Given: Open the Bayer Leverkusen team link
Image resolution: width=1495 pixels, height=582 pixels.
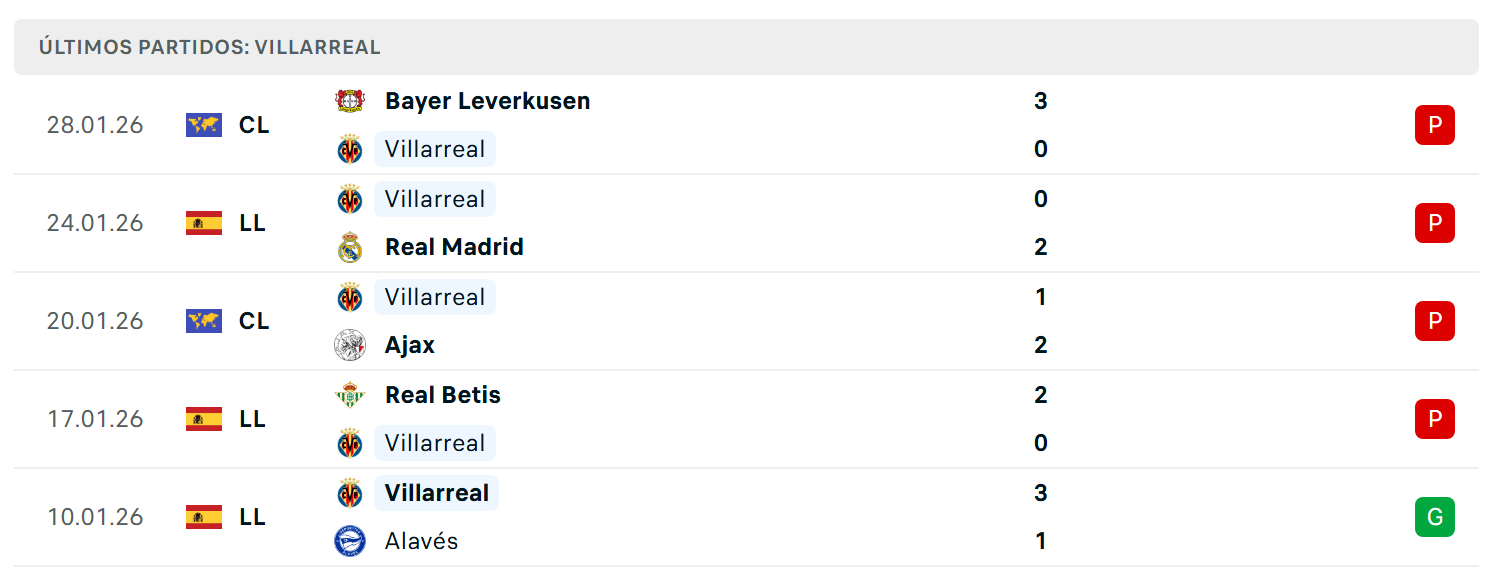Looking at the screenshot, I should point(487,101).
